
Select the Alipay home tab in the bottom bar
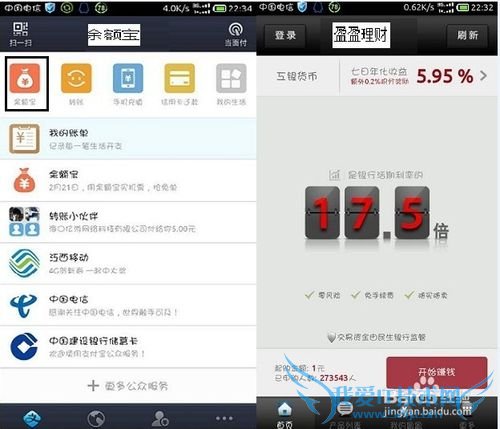pos(32,418)
